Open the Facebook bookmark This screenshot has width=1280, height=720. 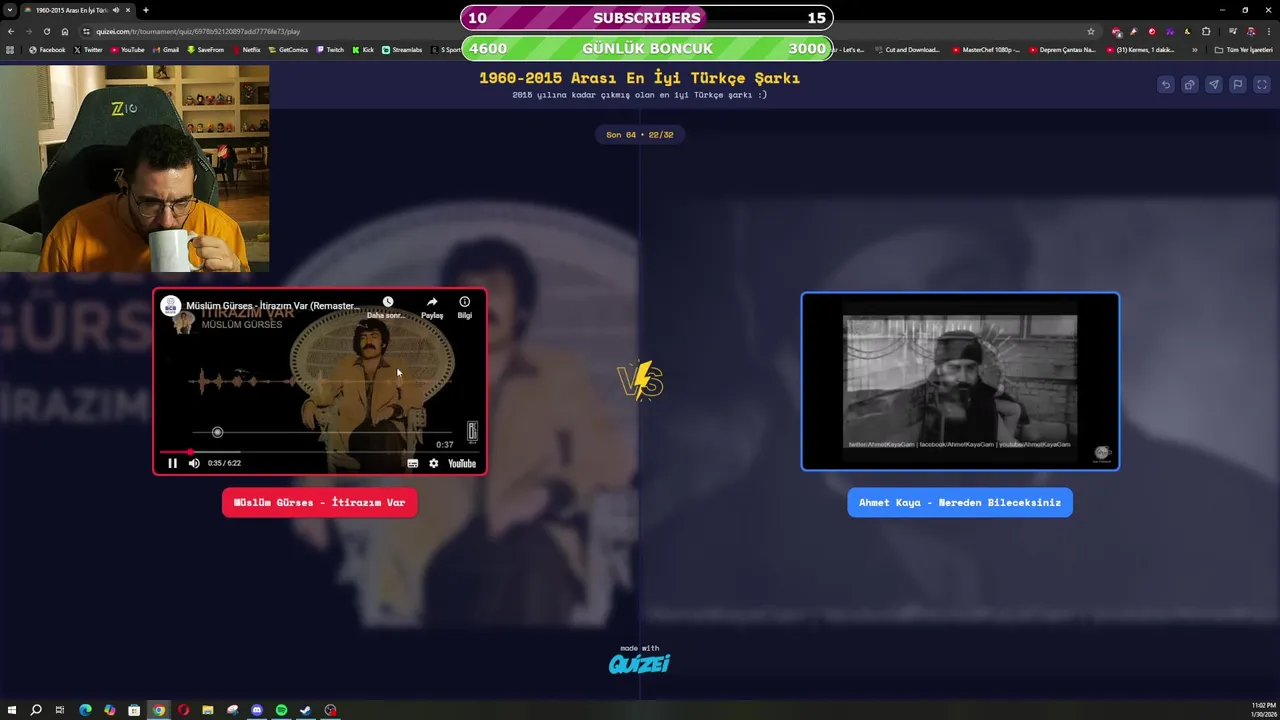click(47, 49)
